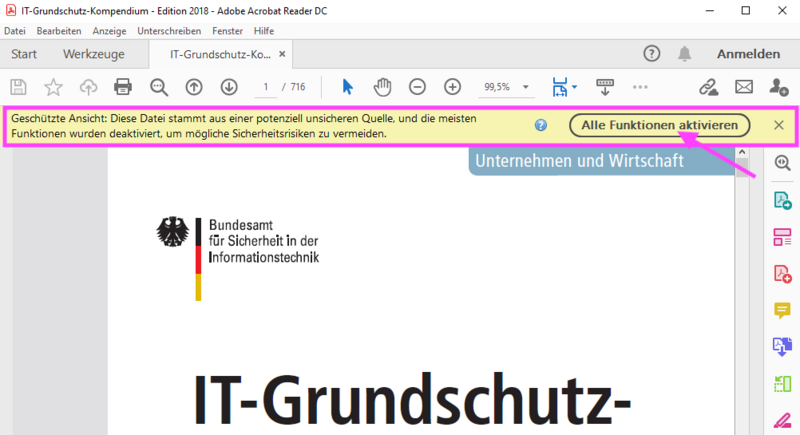Open the find text magnifier icon
The width and height of the screenshot is (800, 435).
159,87
